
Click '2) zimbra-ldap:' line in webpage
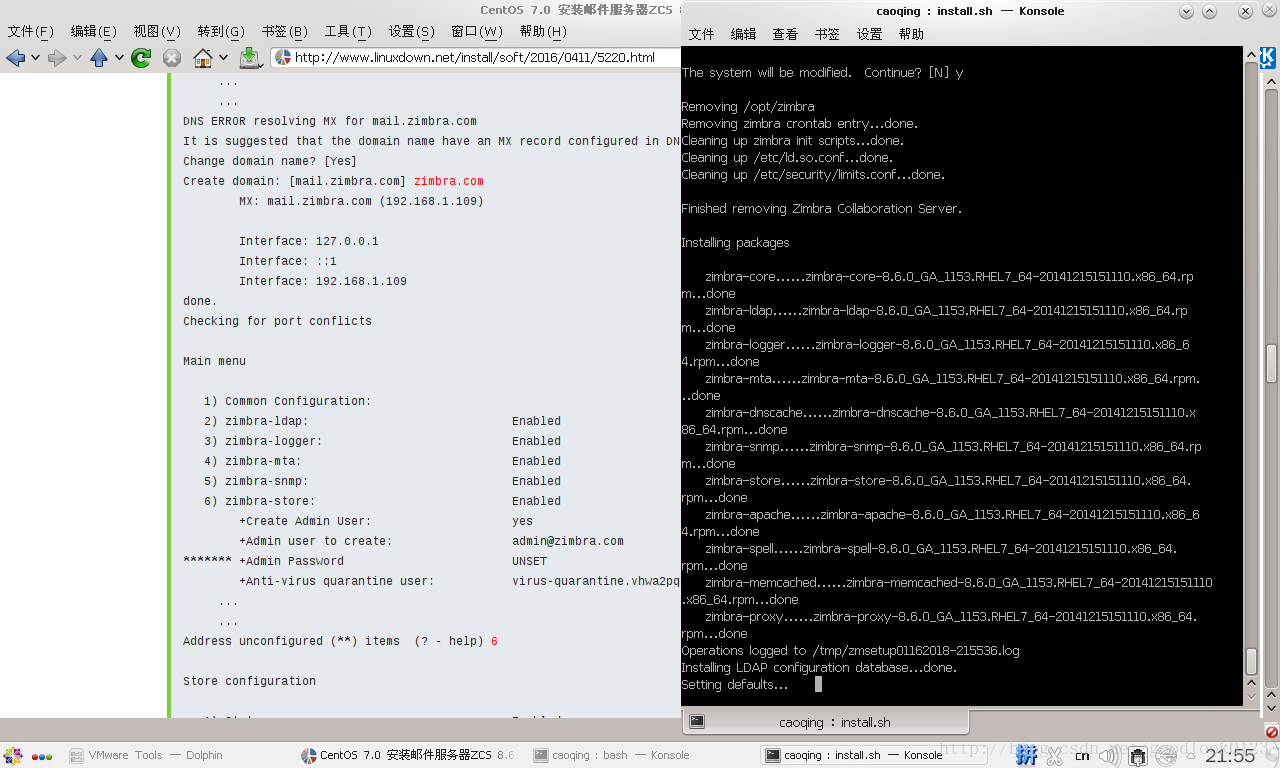tap(256, 421)
